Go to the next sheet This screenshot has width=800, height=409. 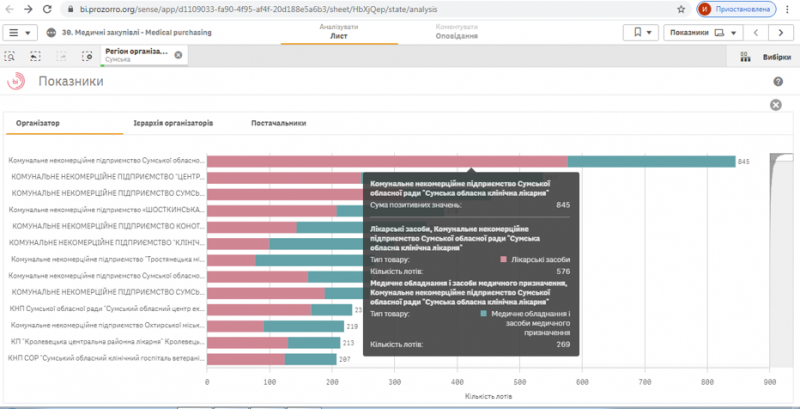(781, 33)
